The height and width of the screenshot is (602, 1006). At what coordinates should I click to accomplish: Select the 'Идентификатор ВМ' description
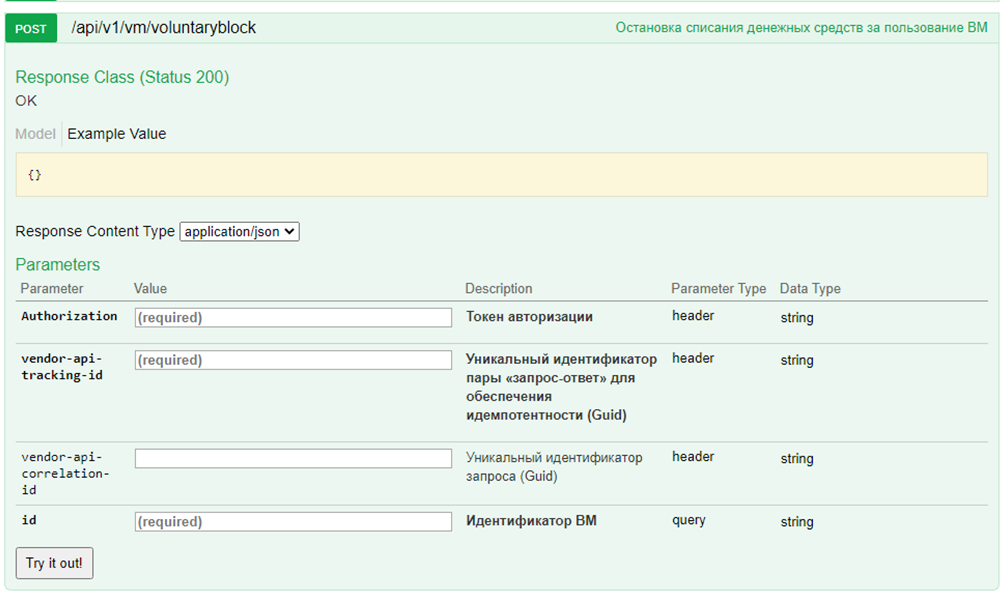point(531,520)
